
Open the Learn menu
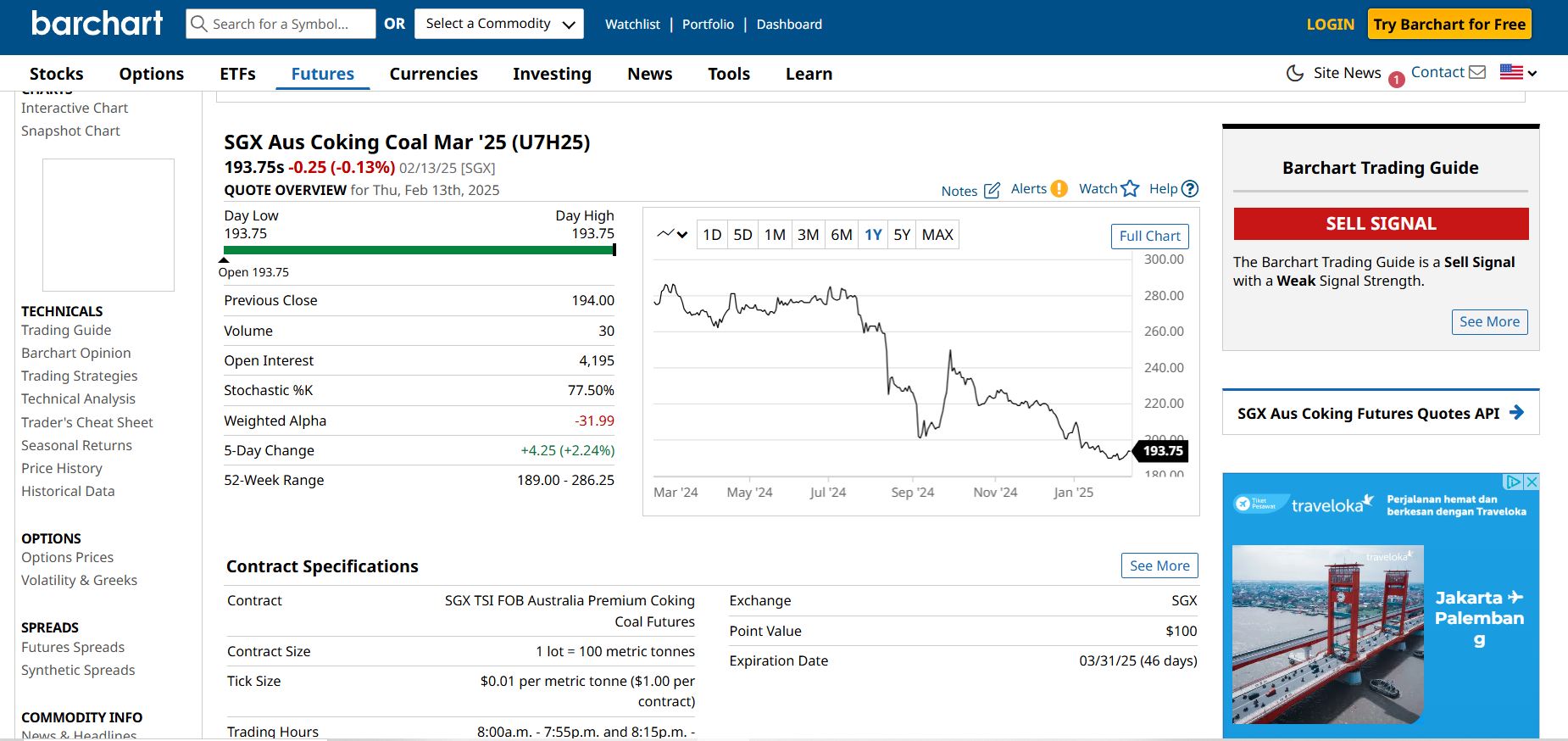point(809,74)
